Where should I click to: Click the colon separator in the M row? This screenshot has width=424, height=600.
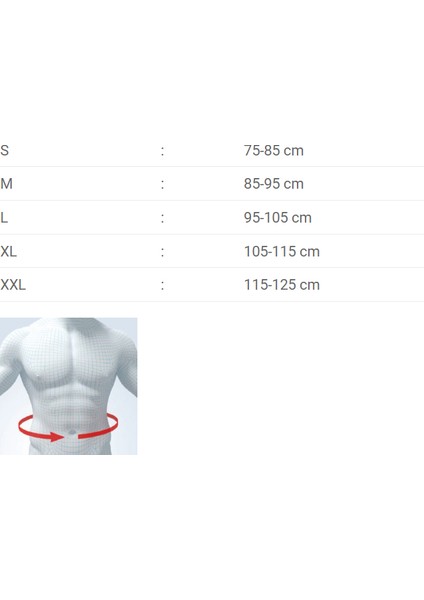162,185
